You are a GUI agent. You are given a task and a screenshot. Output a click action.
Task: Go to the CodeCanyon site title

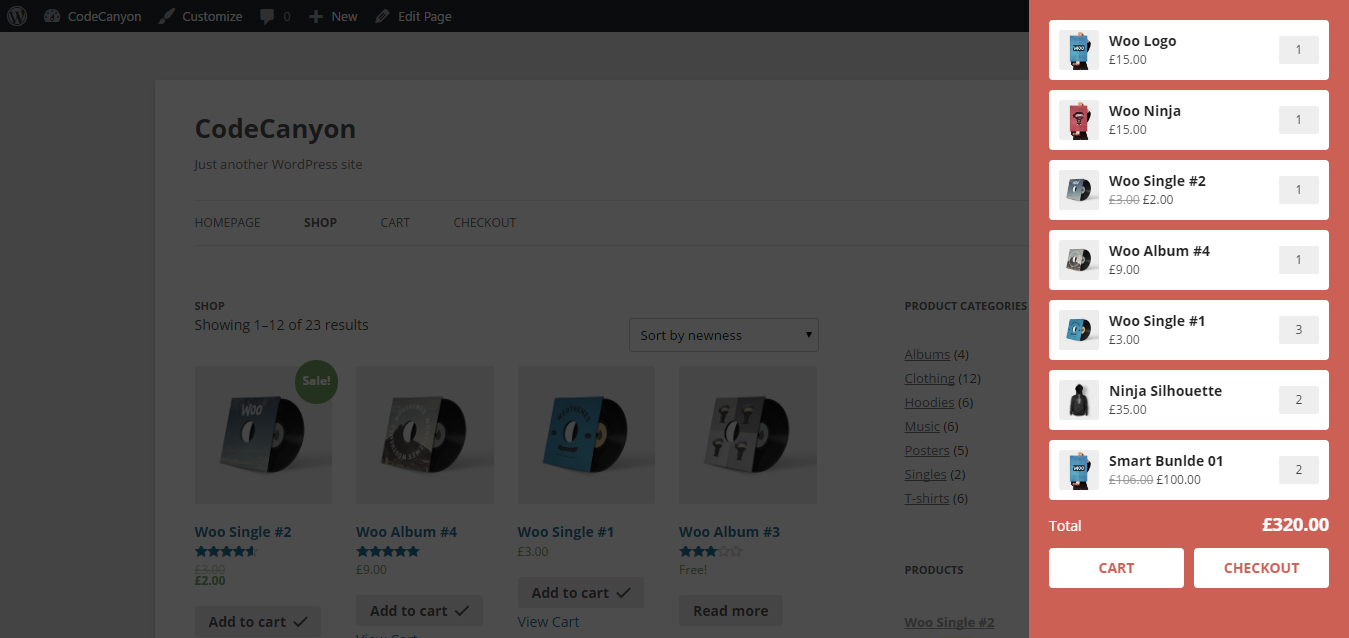[275, 129]
